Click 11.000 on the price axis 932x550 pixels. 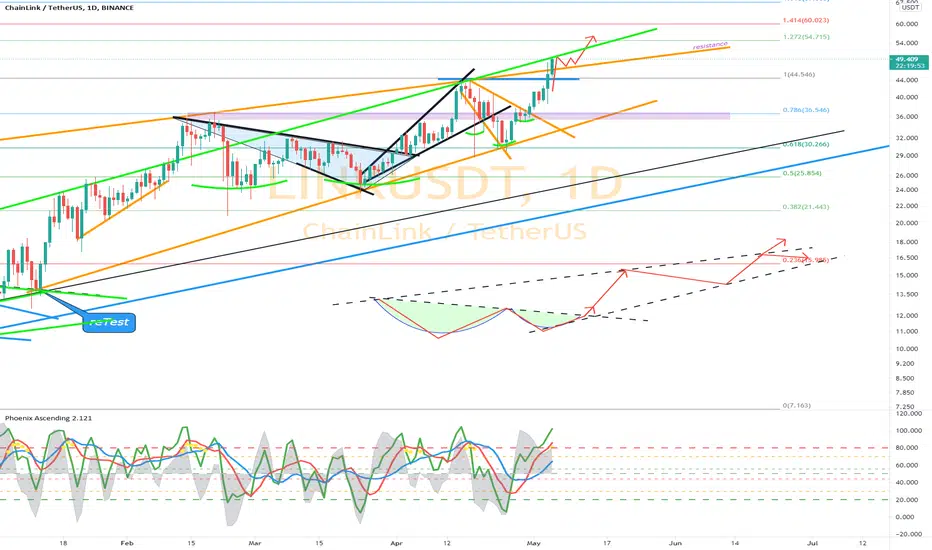click(x=908, y=331)
